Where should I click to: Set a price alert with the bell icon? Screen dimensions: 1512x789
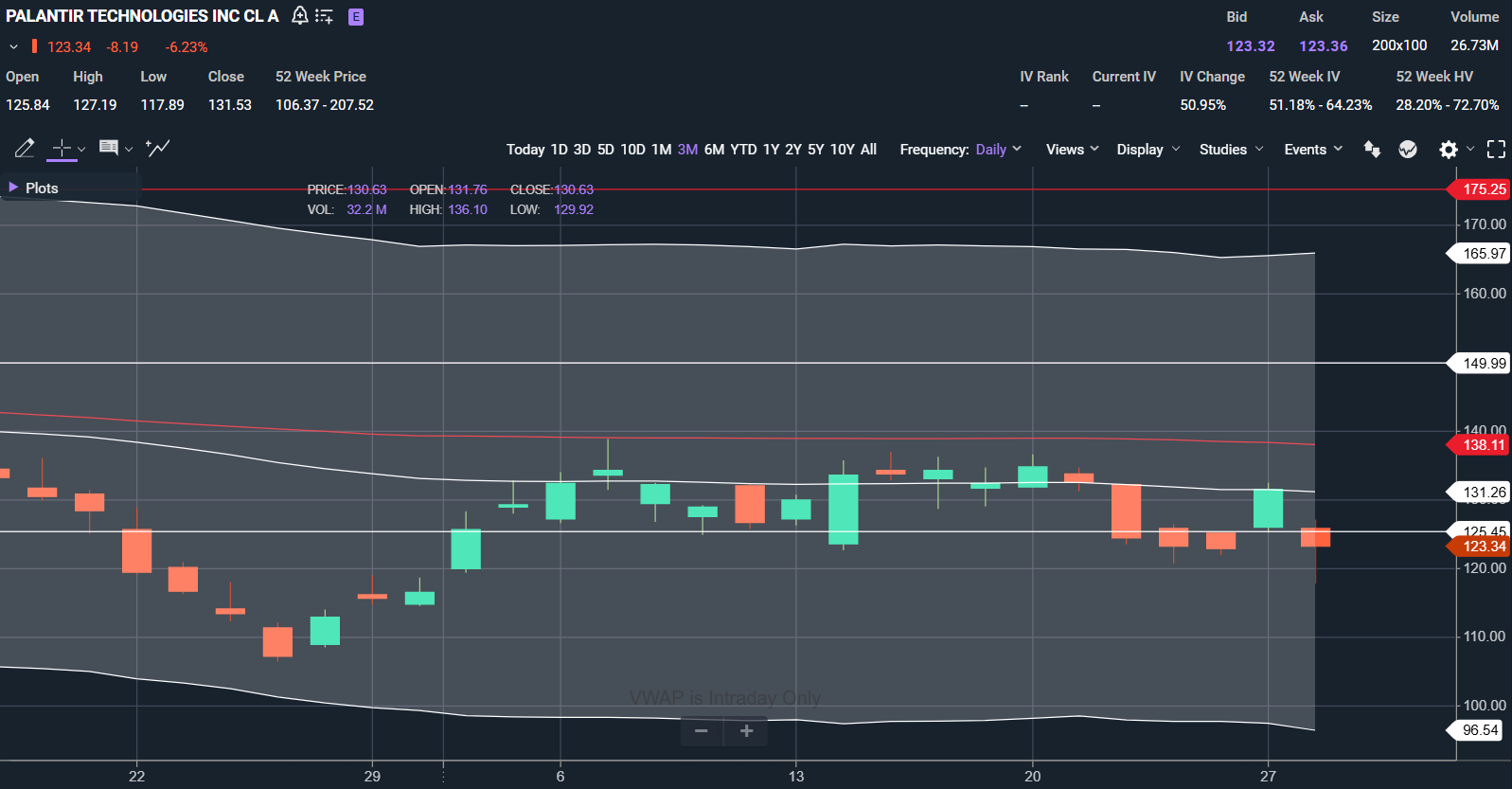(x=299, y=16)
